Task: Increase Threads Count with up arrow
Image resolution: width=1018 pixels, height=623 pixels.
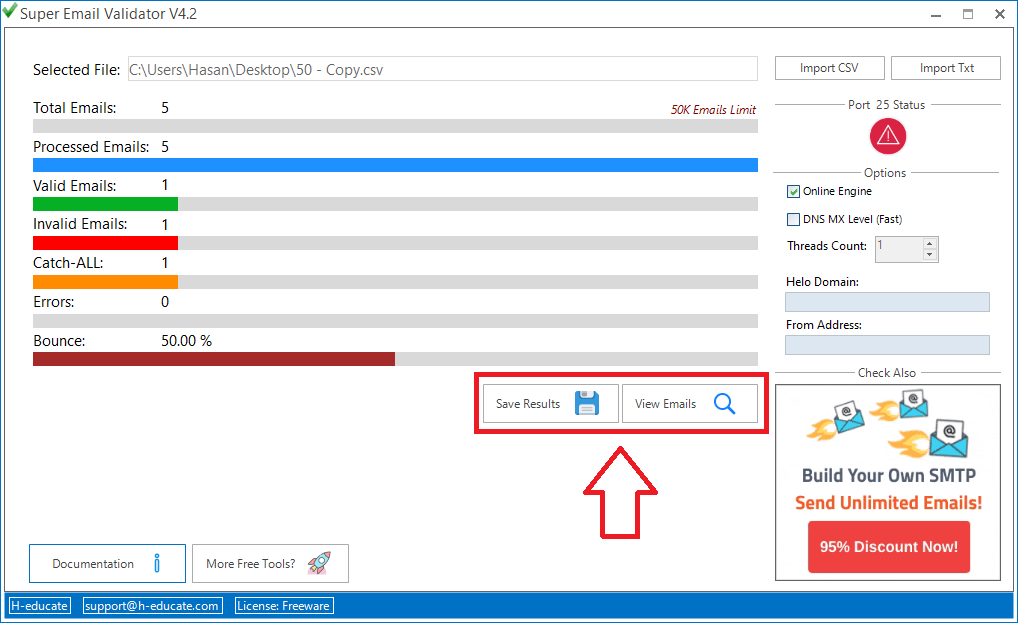Action: click(x=930, y=243)
